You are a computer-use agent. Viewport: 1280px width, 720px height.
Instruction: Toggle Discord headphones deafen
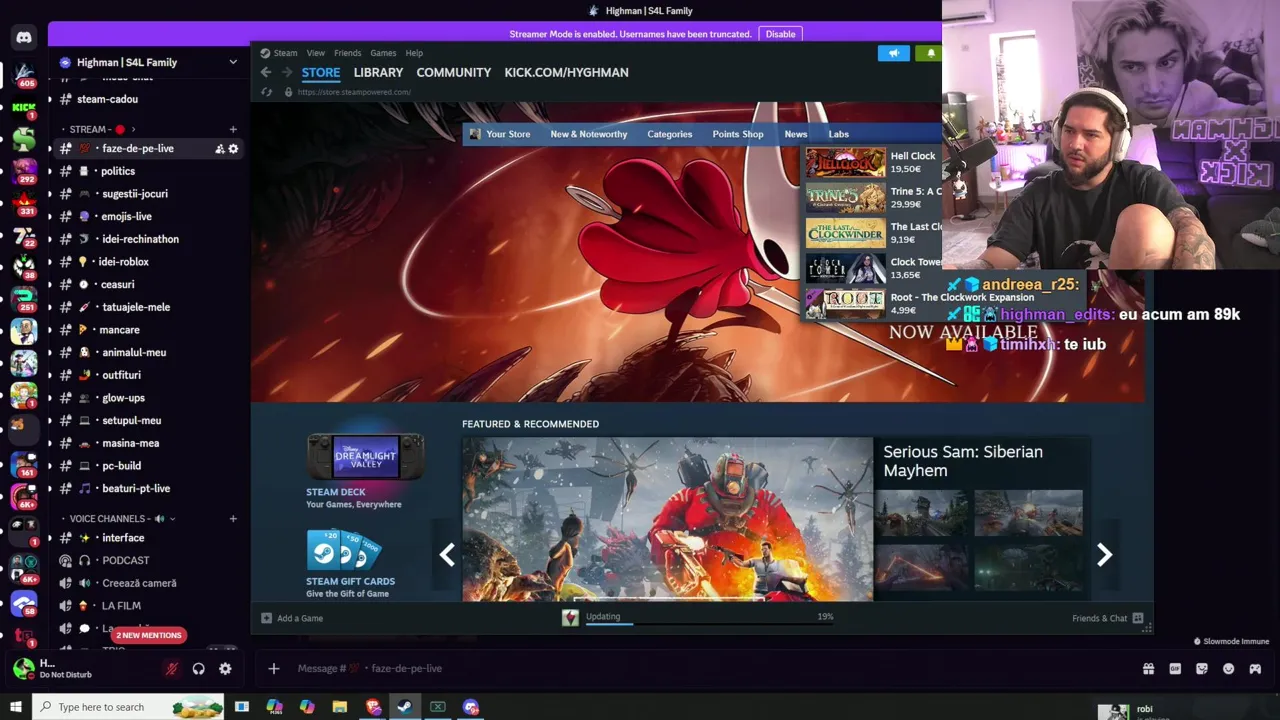(x=198, y=669)
